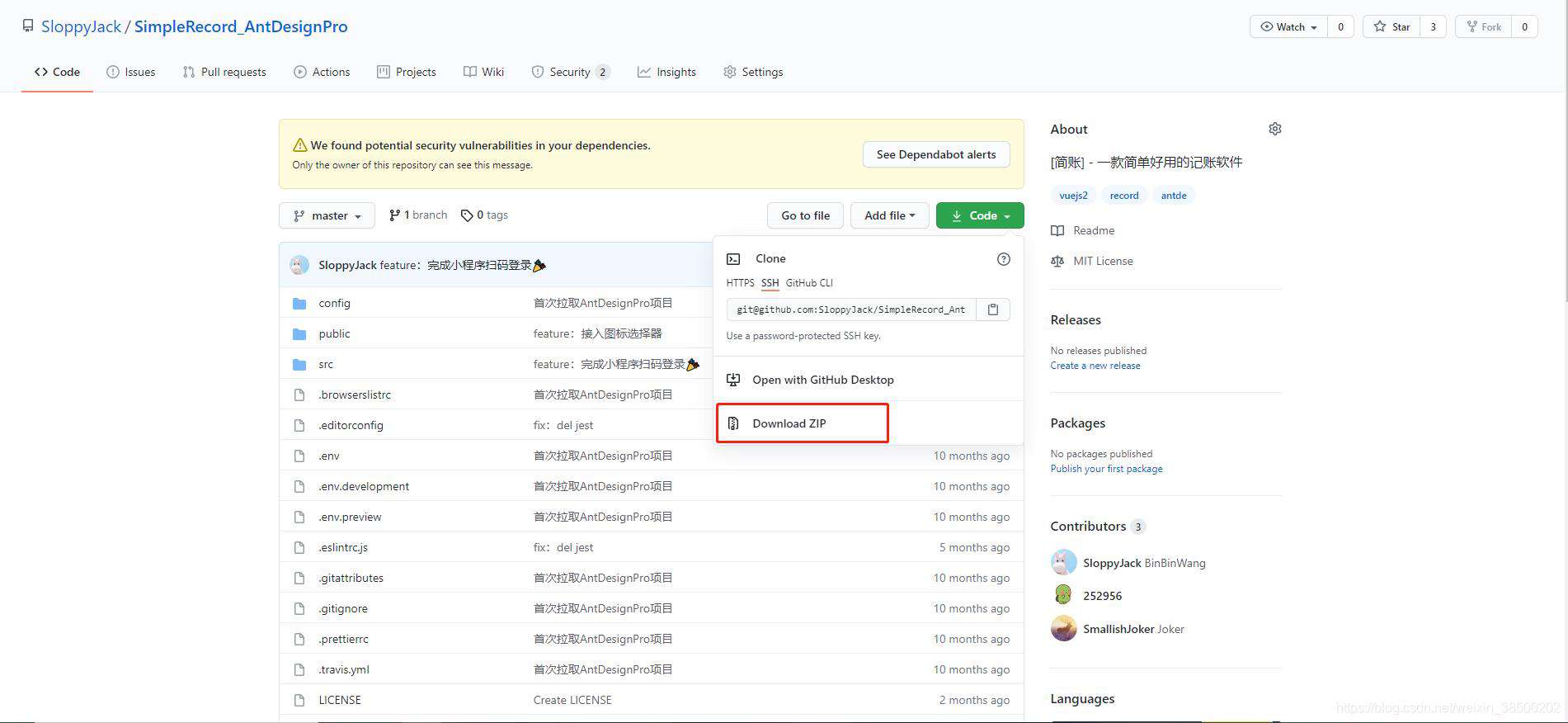This screenshot has height=723, width=1568.
Task: Click the terminal icon beside Clone
Action: [x=733, y=259]
